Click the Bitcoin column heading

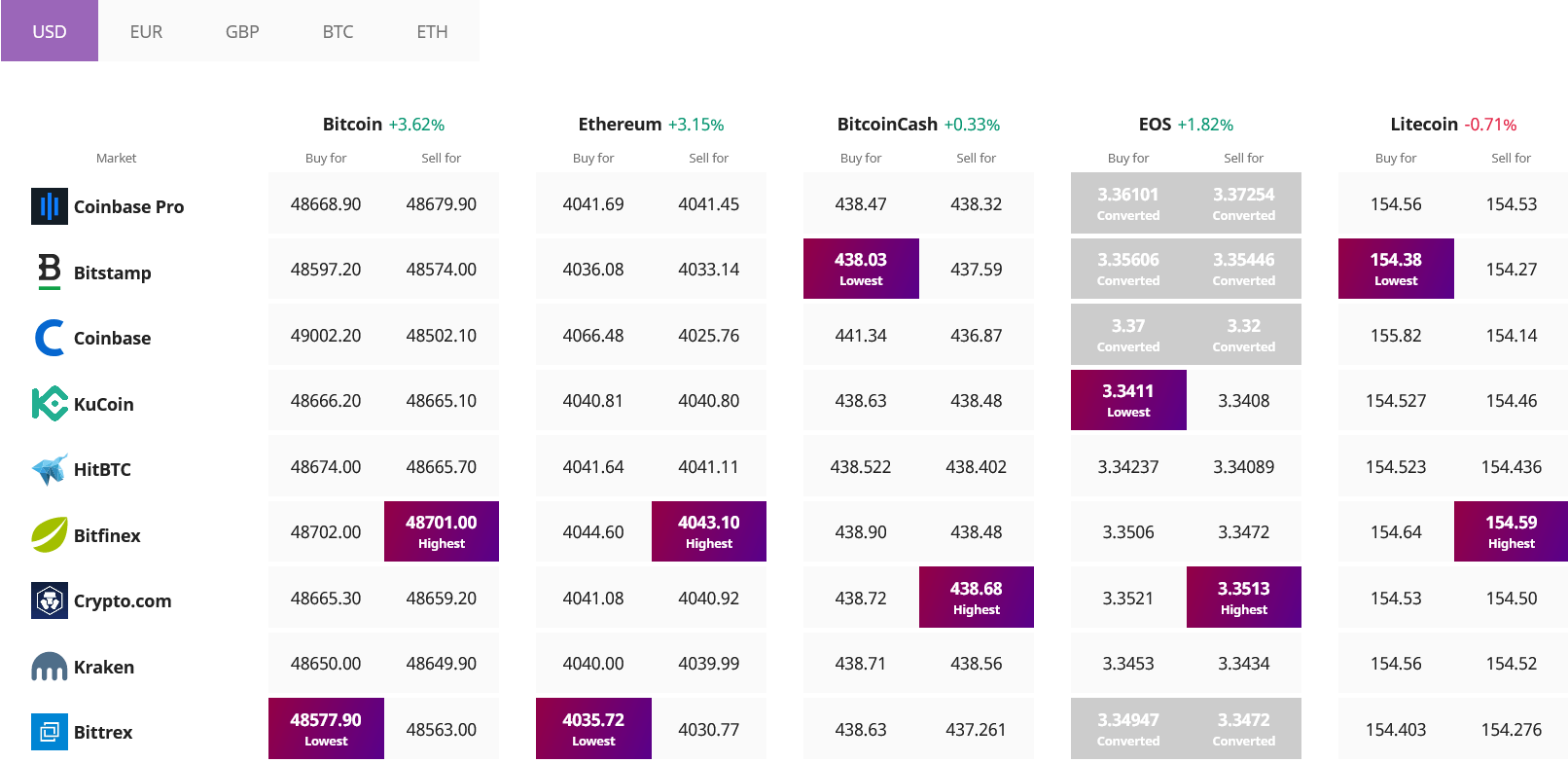pyautogui.click(x=352, y=124)
